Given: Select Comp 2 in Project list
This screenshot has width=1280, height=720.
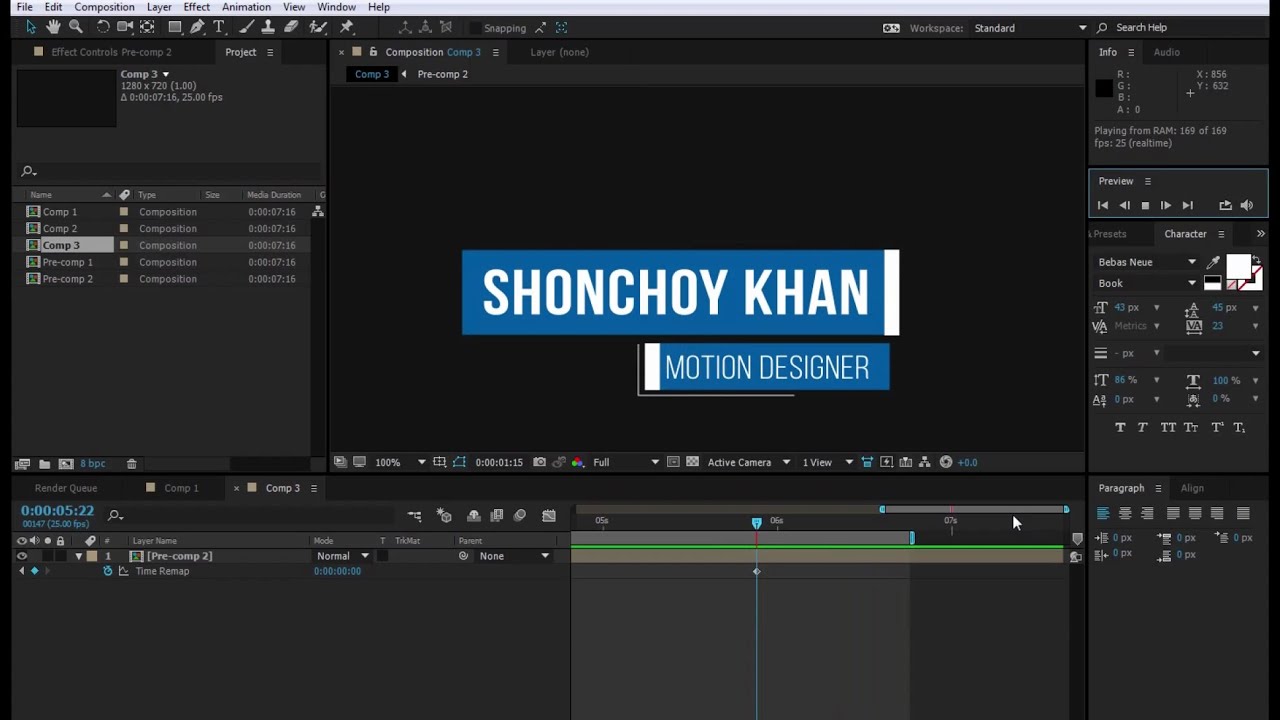Looking at the screenshot, I should (x=59, y=228).
